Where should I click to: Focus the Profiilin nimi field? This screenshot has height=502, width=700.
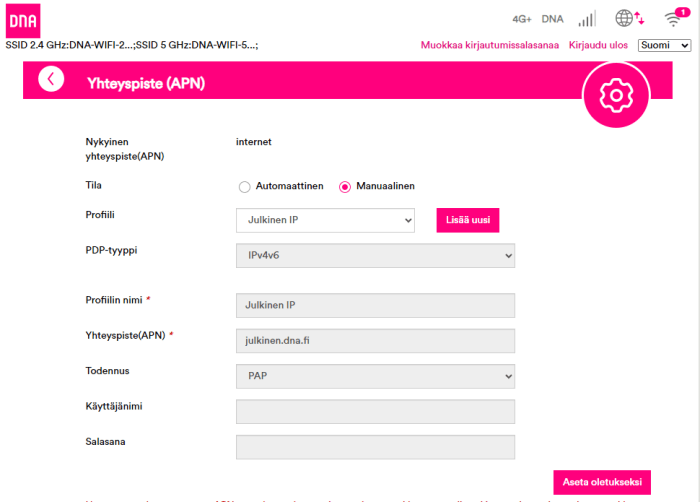pyautogui.click(x=375, y=305)
